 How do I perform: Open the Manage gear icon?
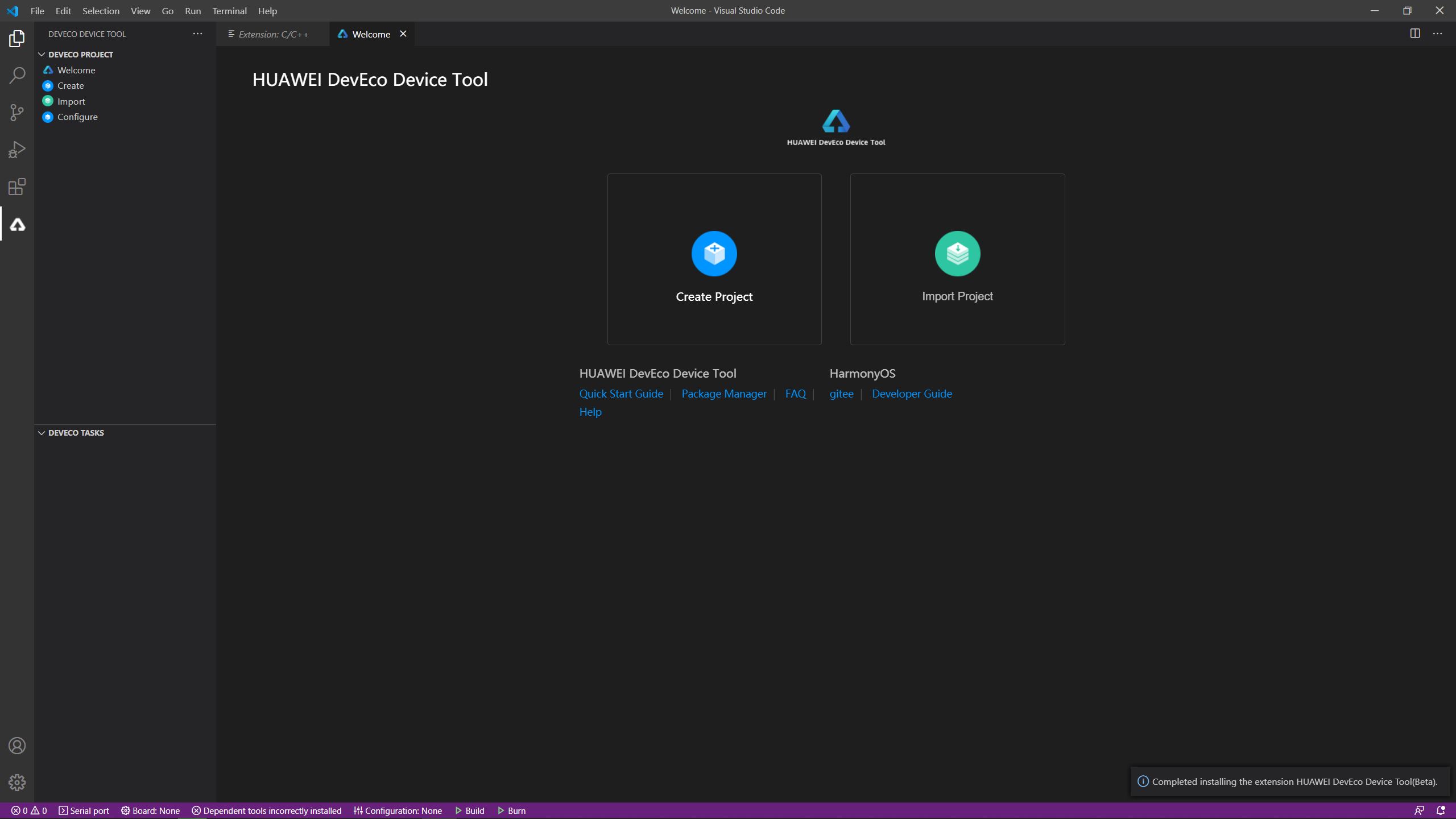tap(17, 783)
